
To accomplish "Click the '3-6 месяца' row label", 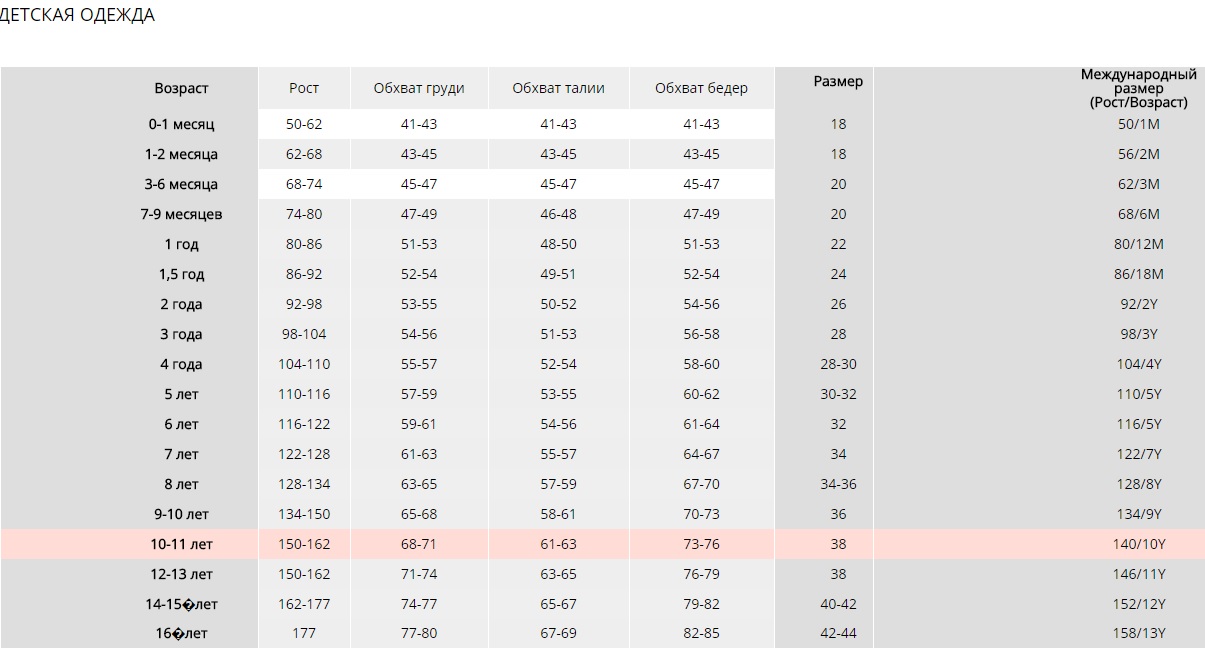I will [181, 184].
